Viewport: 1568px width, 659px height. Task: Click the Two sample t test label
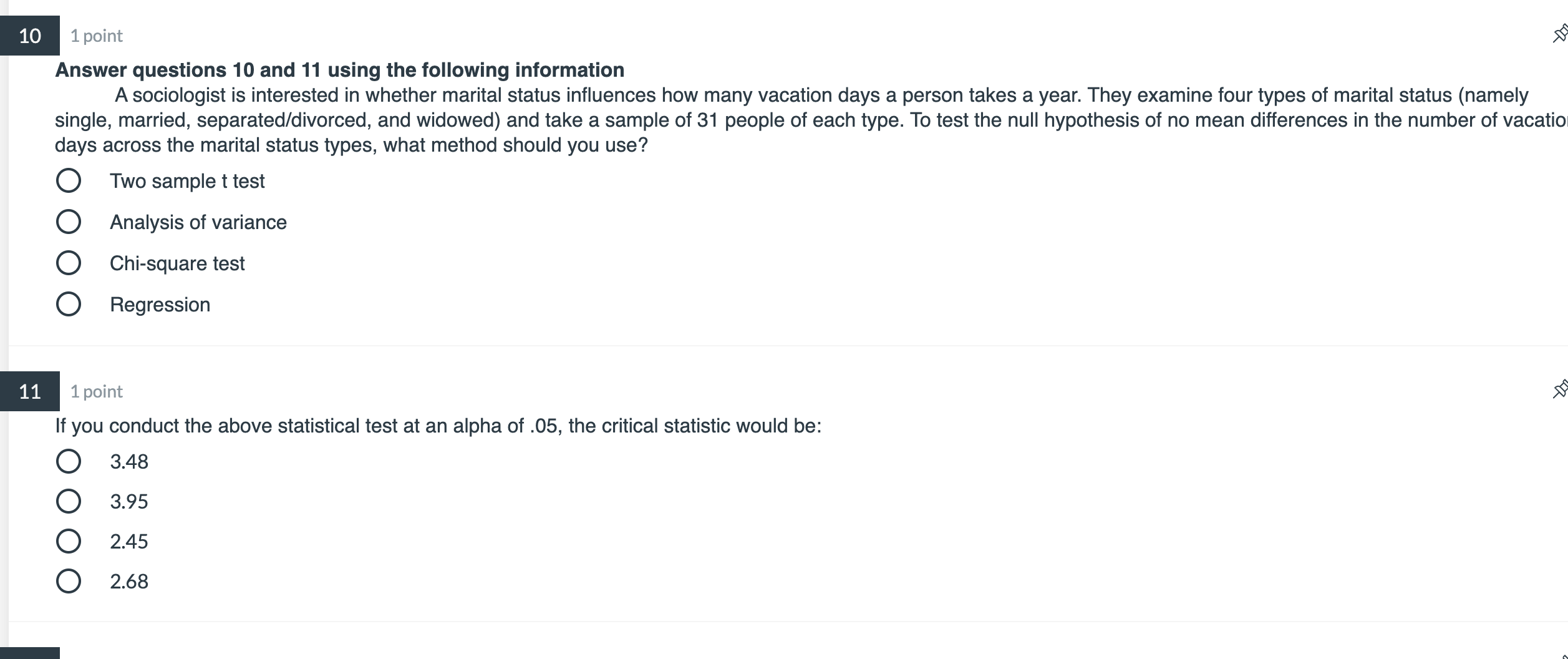tap(187, 181)
